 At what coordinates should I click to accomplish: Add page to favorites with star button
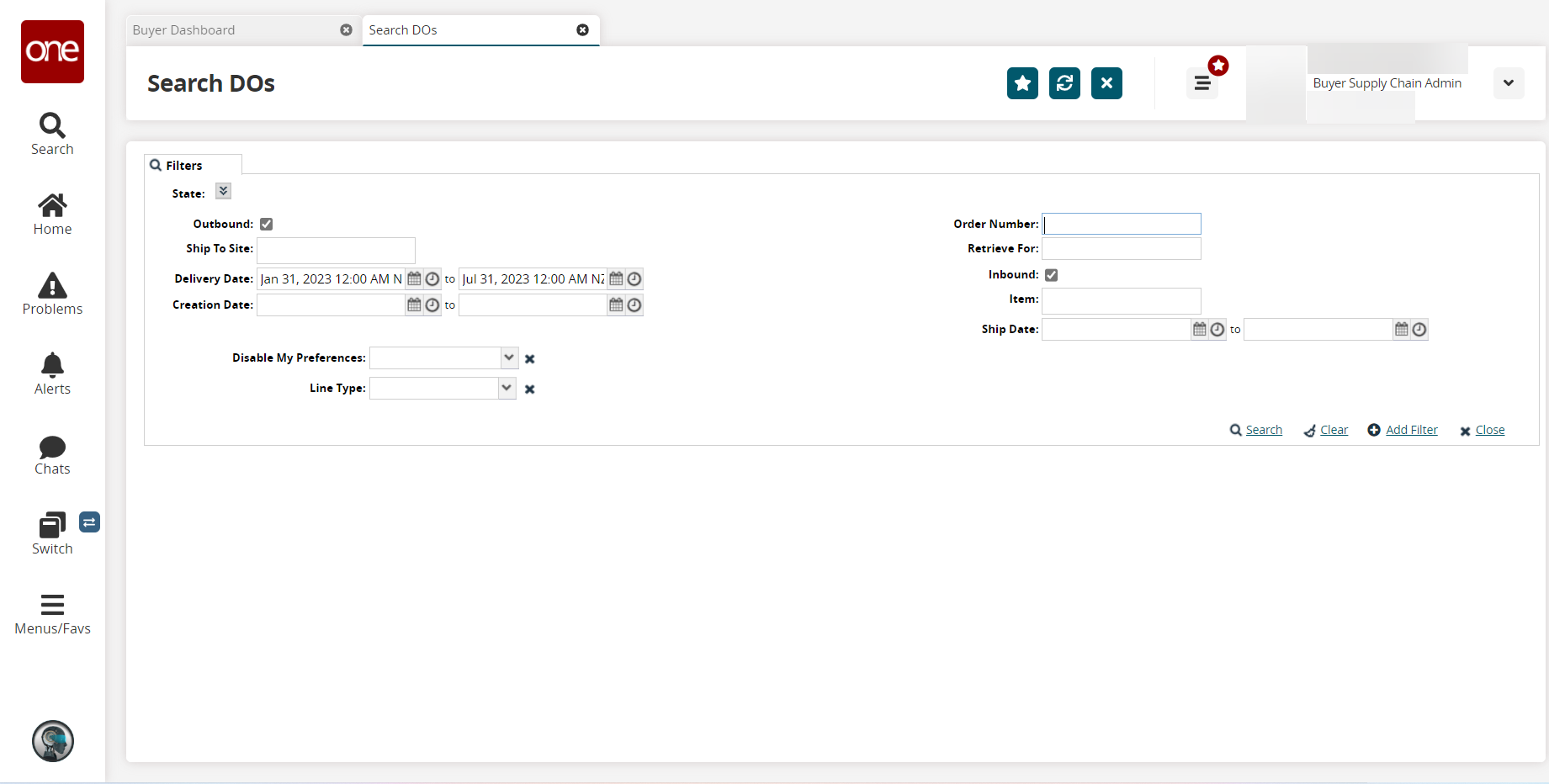pyautogui.click(x=1022, y=83)
